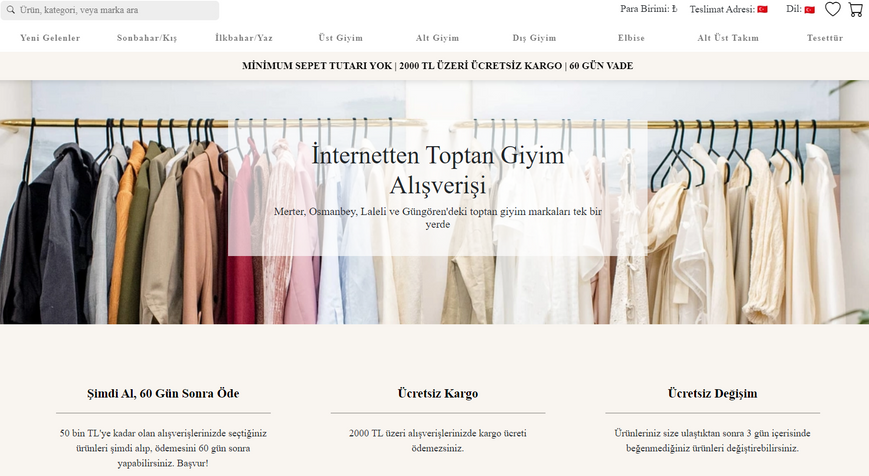
Task: Open the shopping cart icon
Action: tap(856, 10)
